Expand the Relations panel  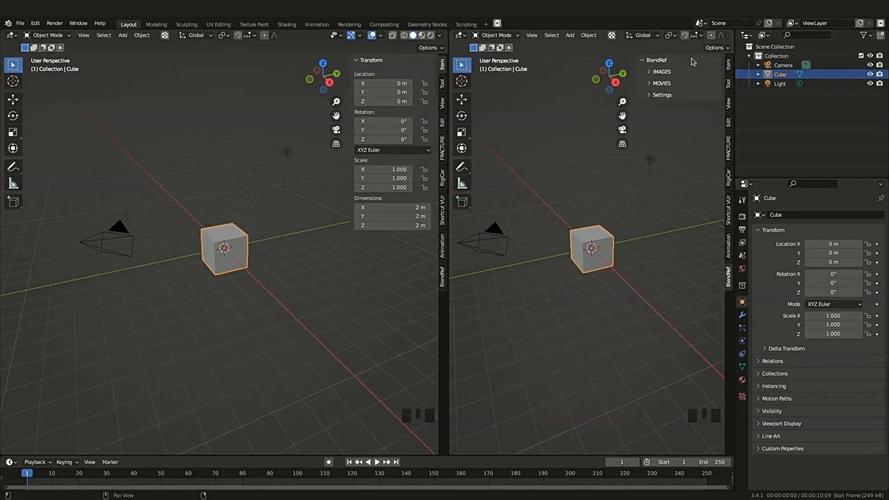pyautogui.click(x=772, y=361)
